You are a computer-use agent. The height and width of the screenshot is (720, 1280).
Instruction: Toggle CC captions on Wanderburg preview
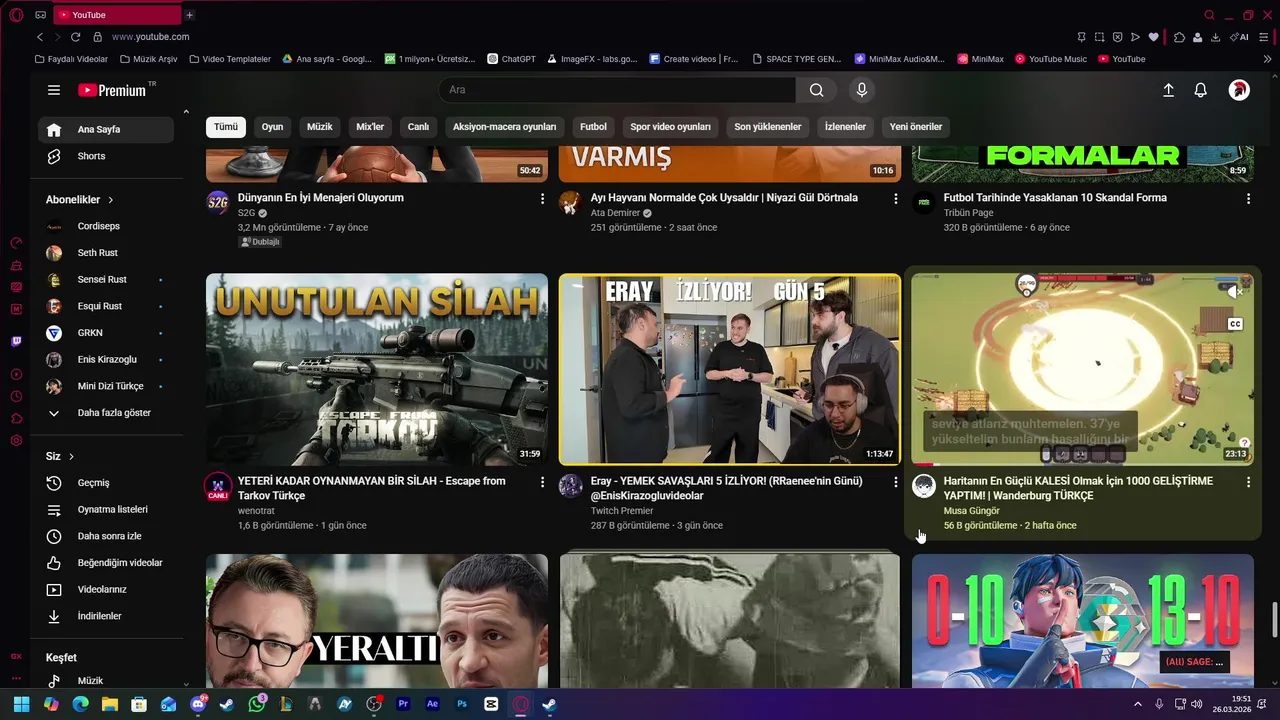1235,324
